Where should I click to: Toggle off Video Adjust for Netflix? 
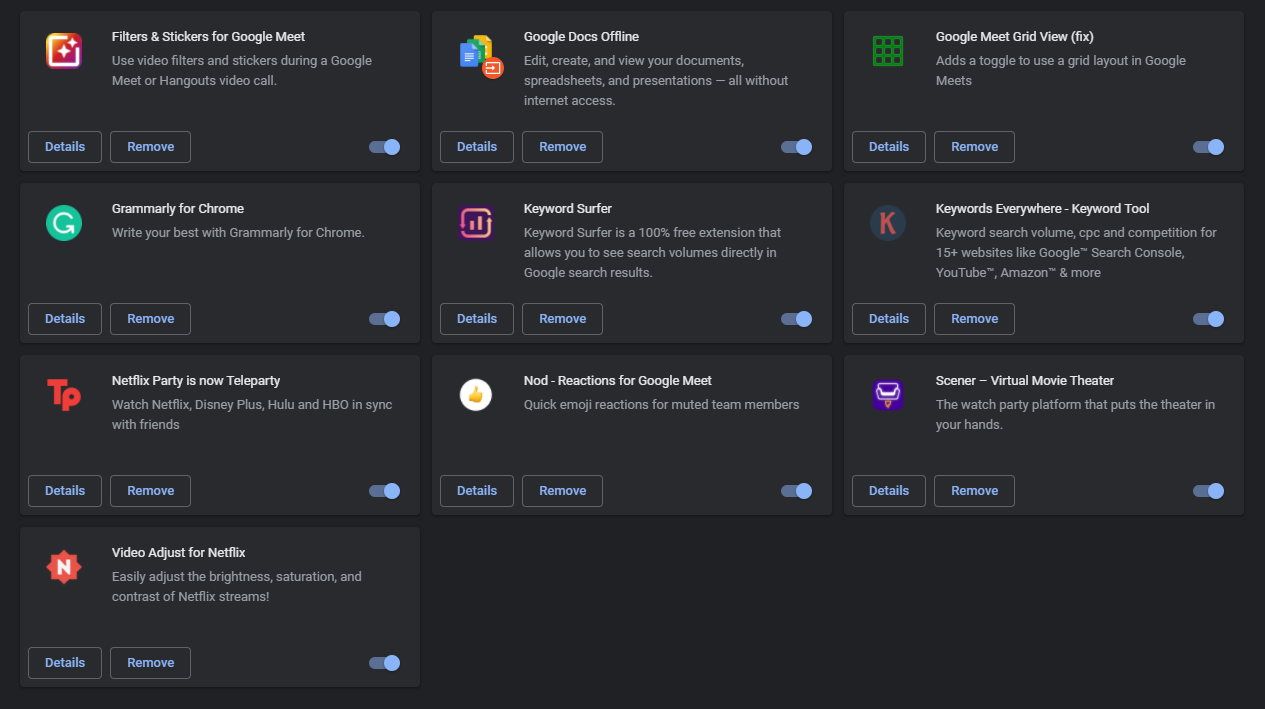[384, 663]
